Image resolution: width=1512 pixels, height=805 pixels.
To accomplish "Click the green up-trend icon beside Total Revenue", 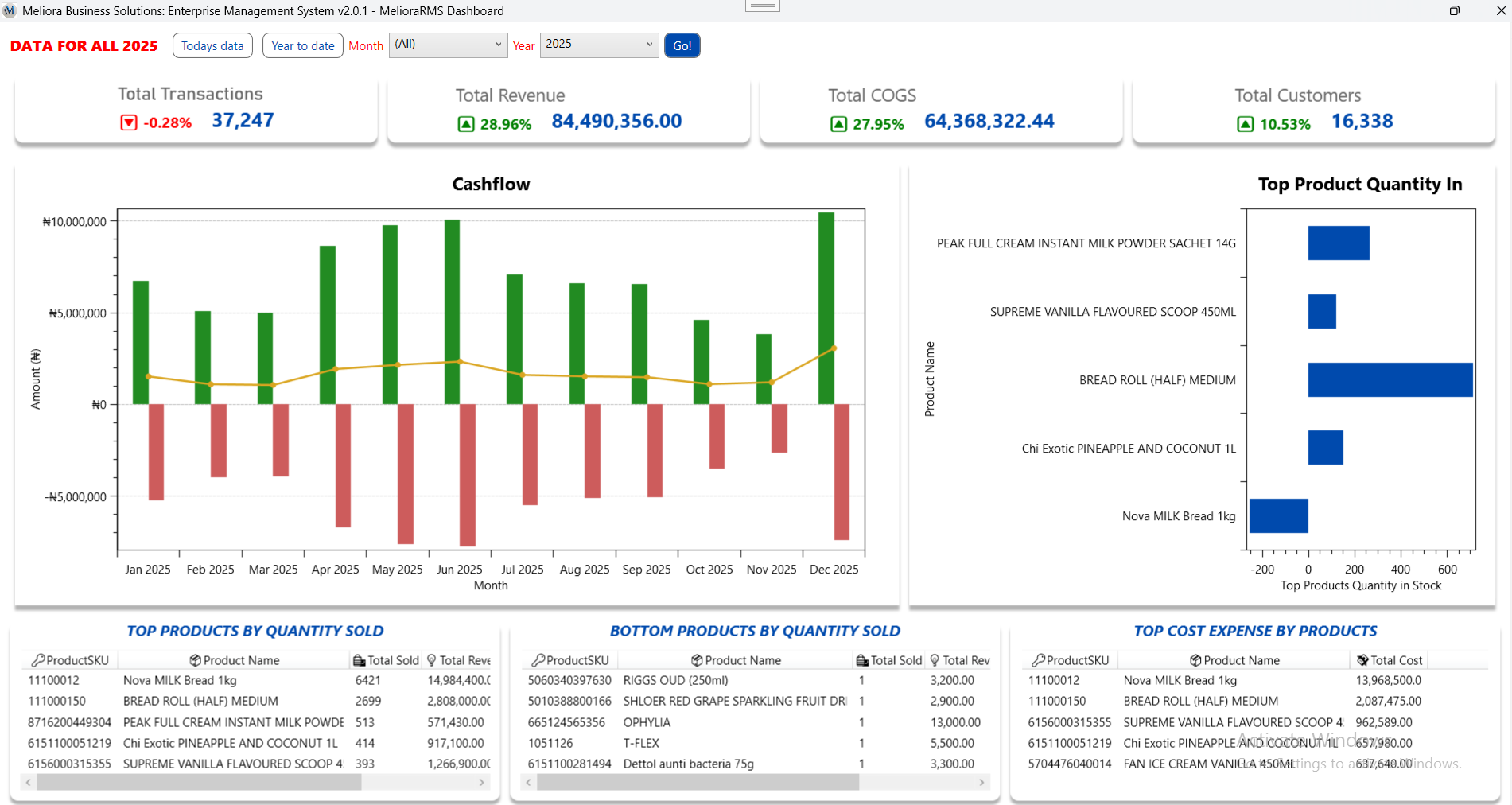I will 466,124.
